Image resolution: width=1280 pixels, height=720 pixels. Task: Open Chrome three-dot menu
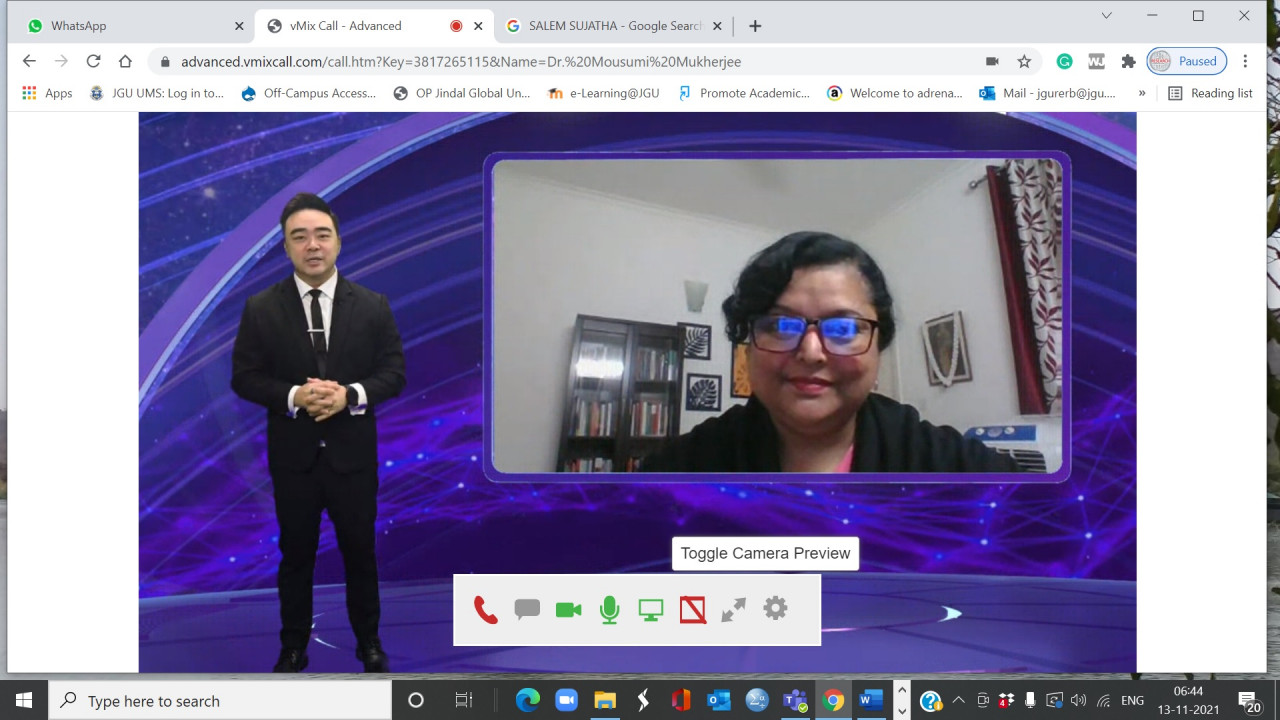pyautogui.click(x=1245, y=61)
